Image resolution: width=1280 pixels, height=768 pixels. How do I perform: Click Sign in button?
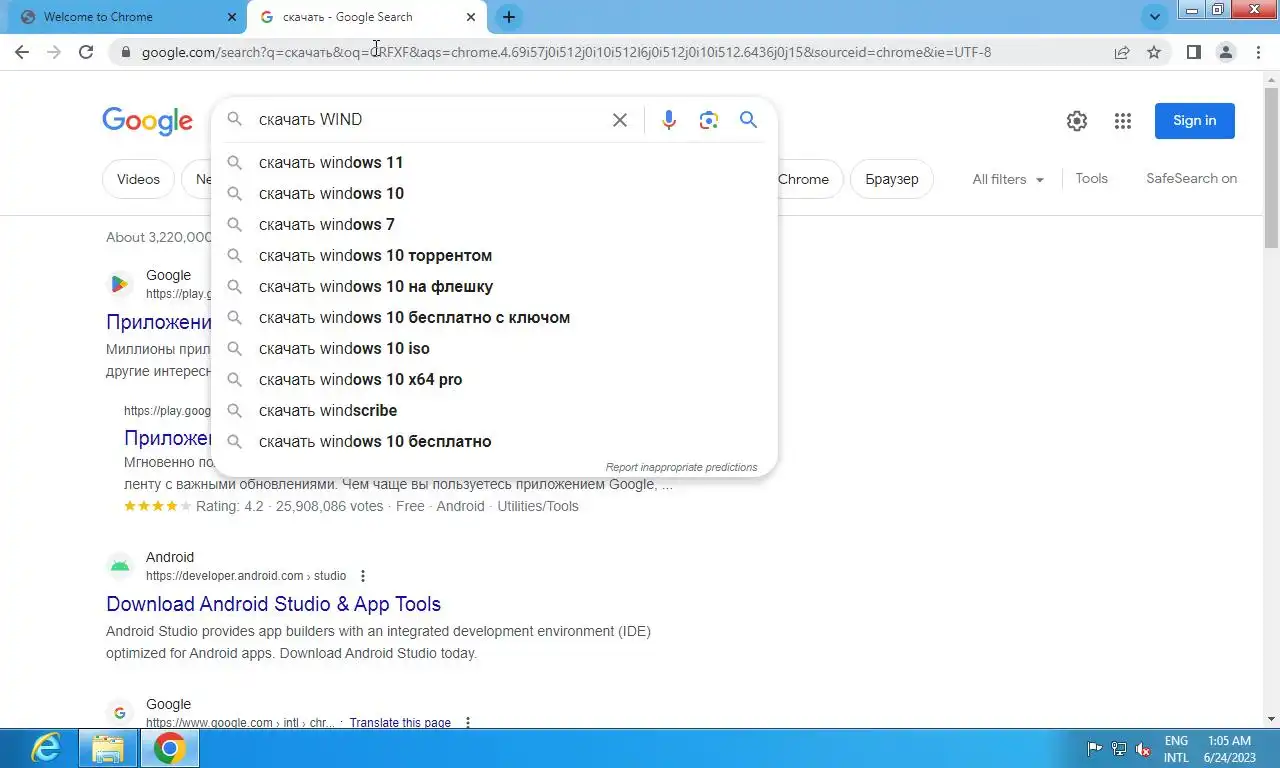tap(1194, 120)
